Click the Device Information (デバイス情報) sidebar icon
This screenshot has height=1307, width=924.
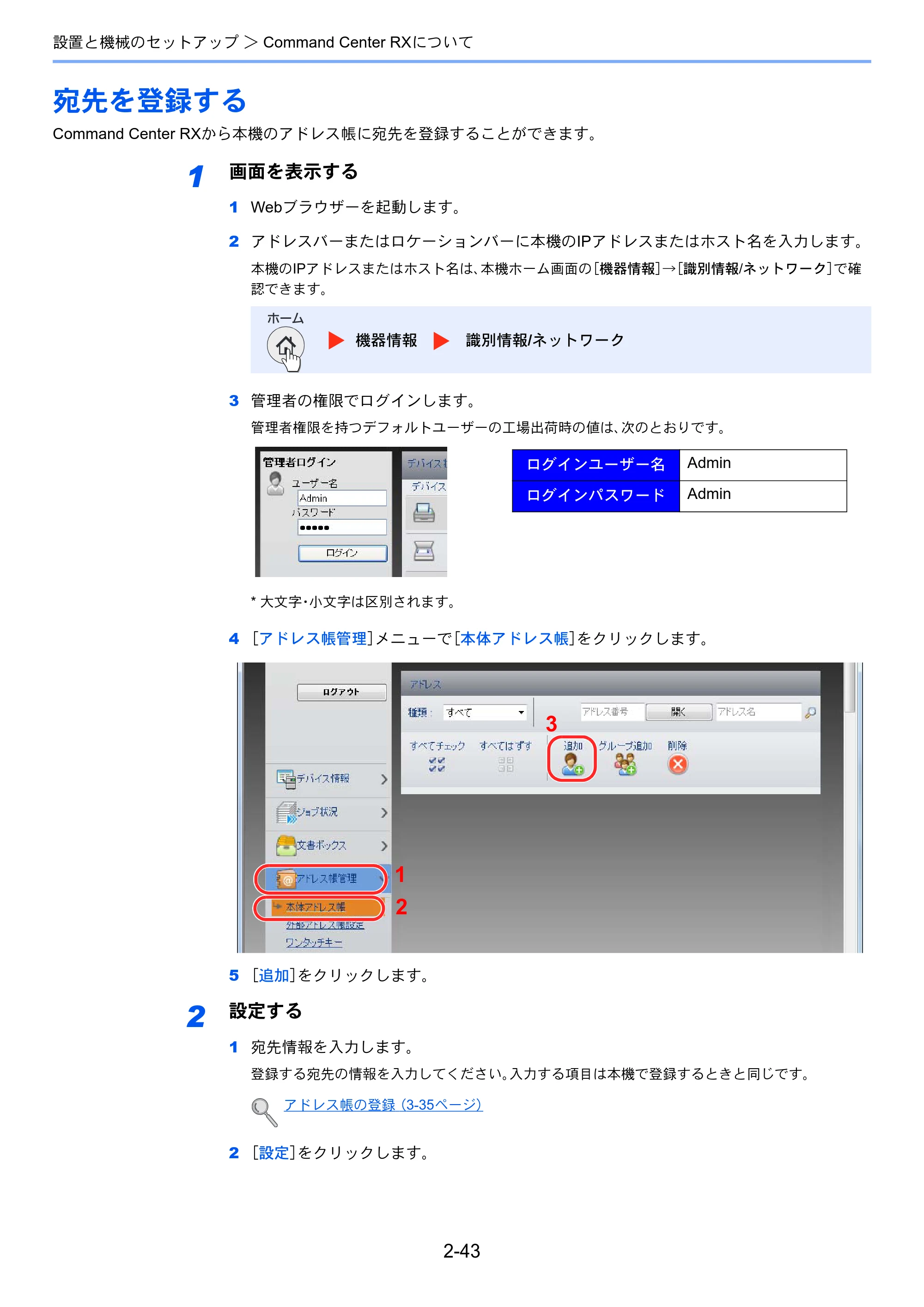click(x=286, y=779)
